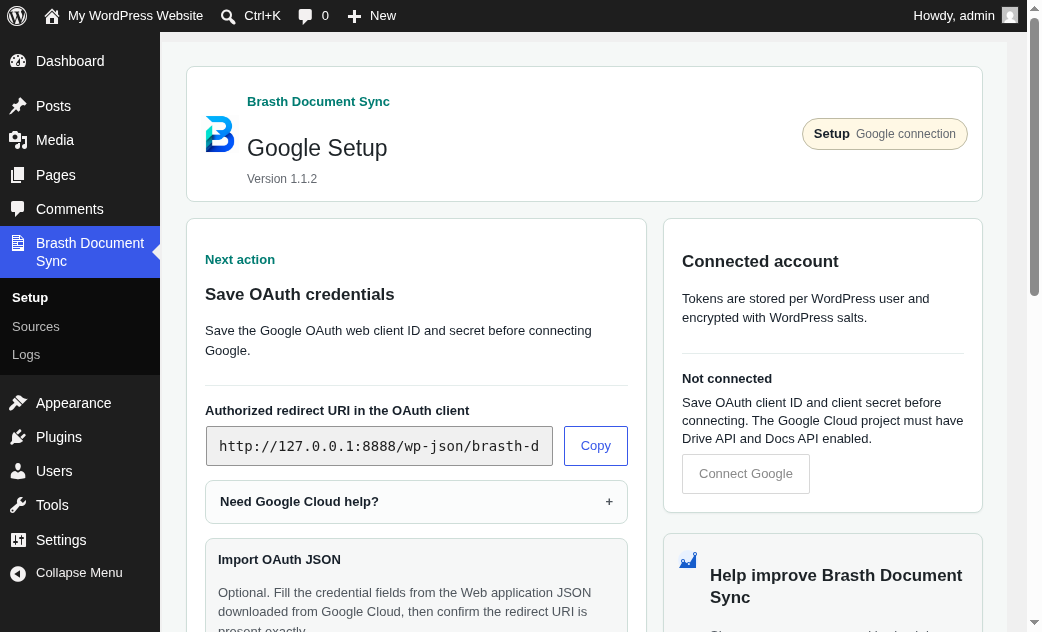Click the Posts pushpin icon
Image resolution: width=1042 pixels, height=632 pixels.
pos(18,106)
